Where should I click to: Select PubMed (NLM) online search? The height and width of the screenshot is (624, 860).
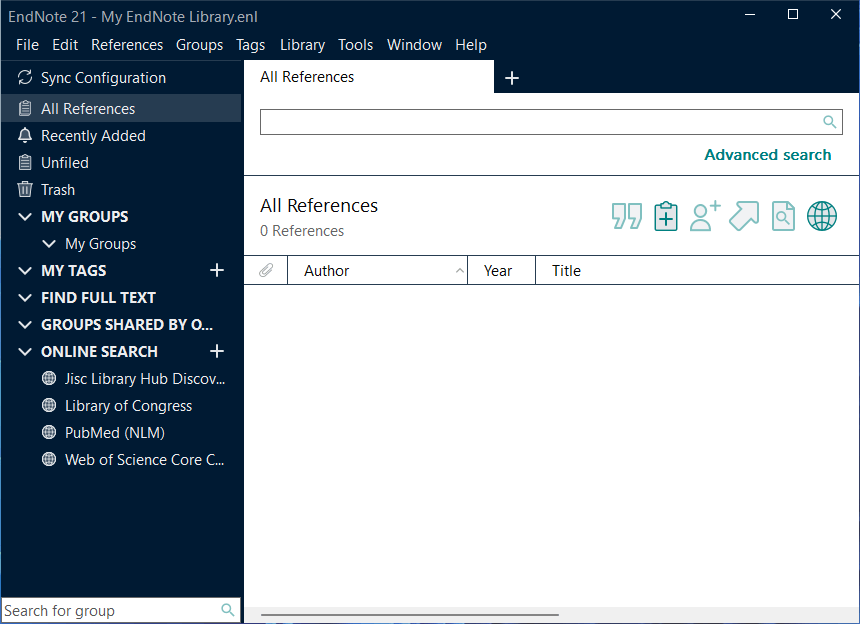coord(114,433)
